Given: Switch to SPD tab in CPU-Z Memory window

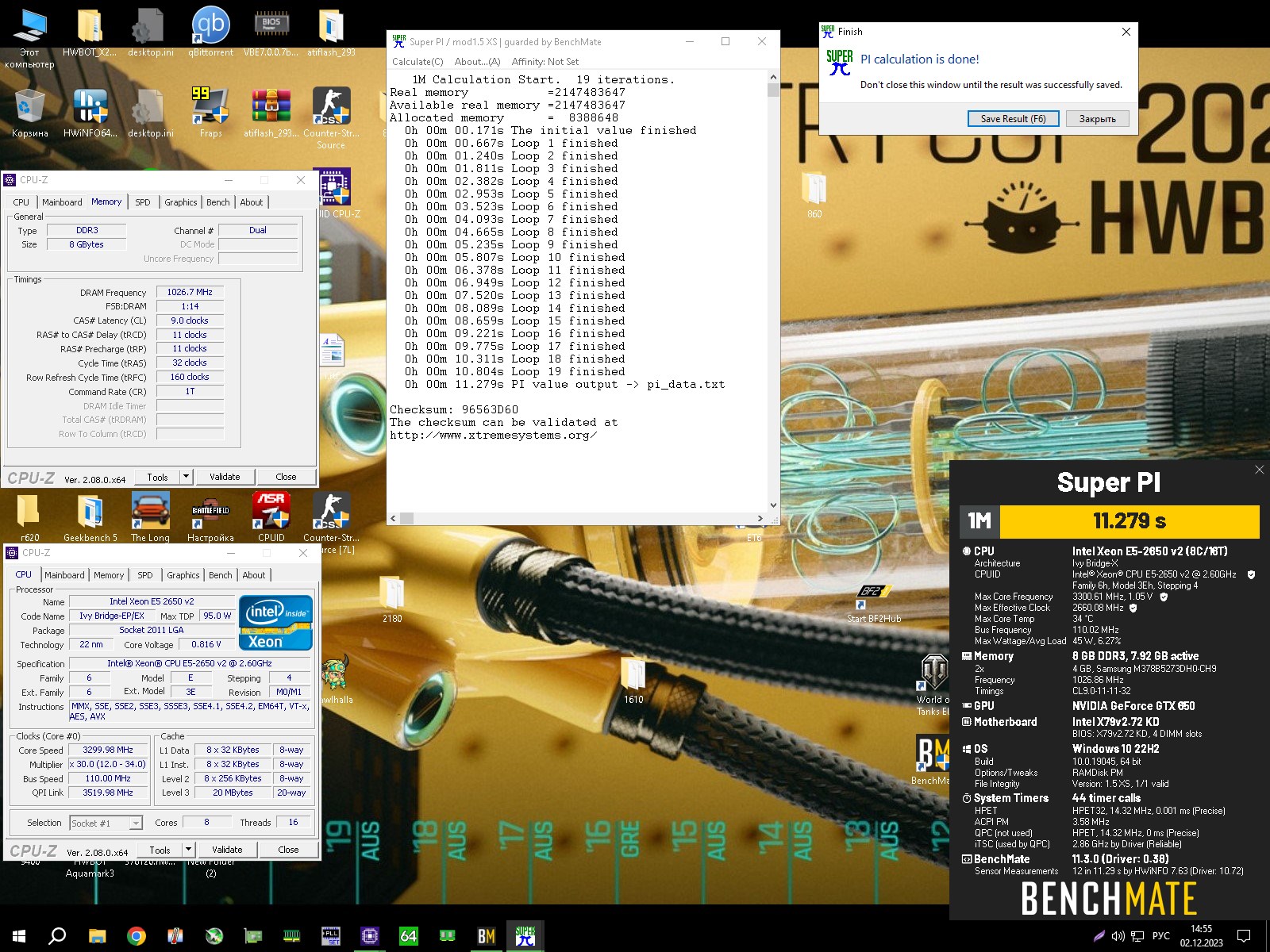Looking at the screenshot, I should click(142, 202).
